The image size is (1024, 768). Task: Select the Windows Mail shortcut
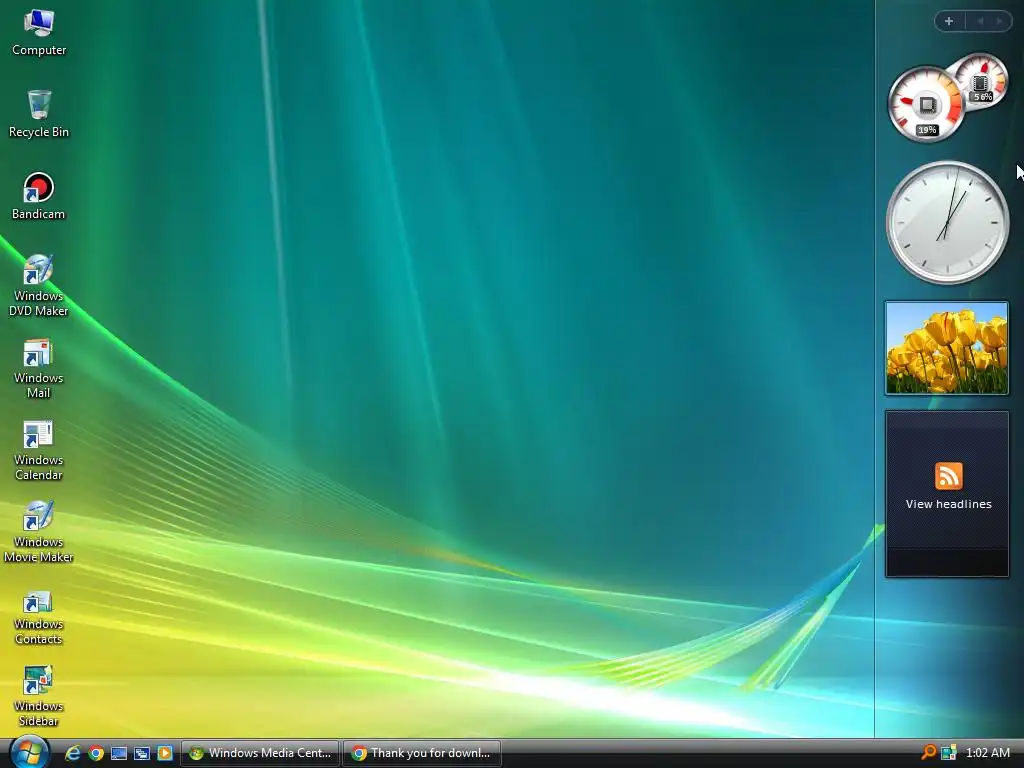tap(39, 368)
